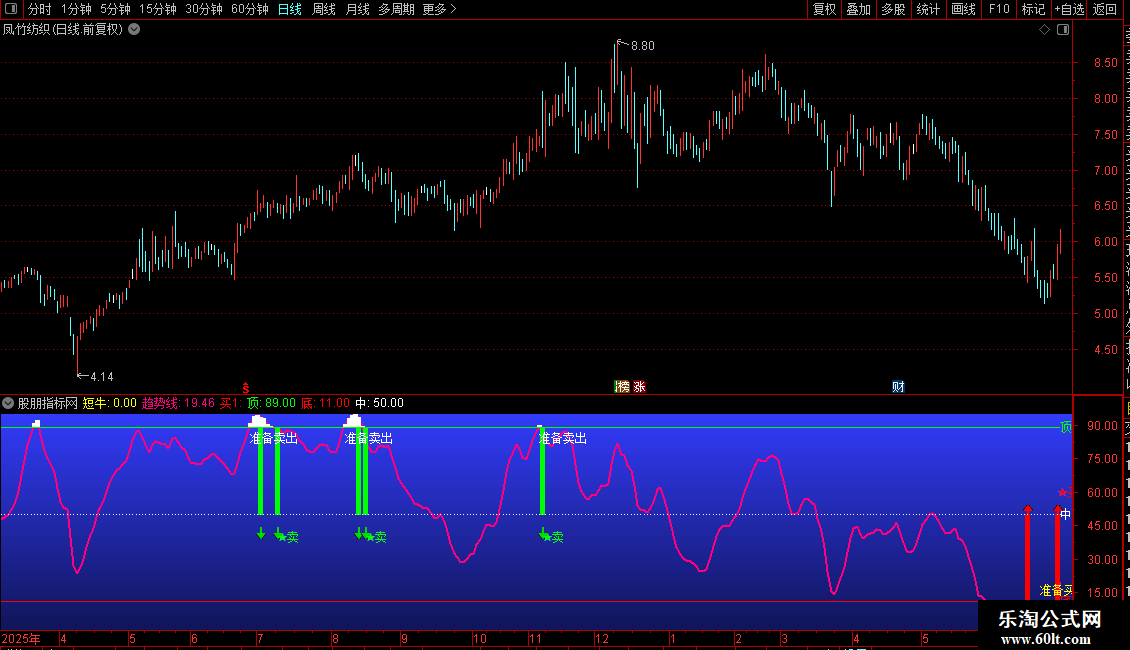Click the 卖 sell marker near November
This screenshot has height=650, width=1130.
pos(558,537)
